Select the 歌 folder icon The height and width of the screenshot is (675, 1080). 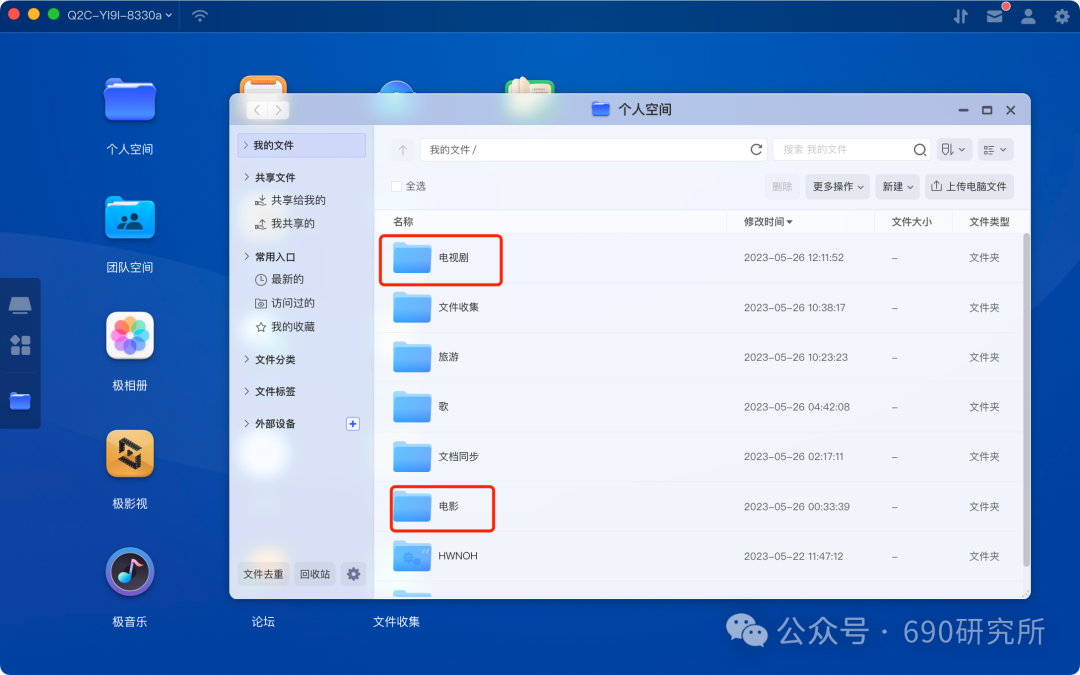pos(412,407)
